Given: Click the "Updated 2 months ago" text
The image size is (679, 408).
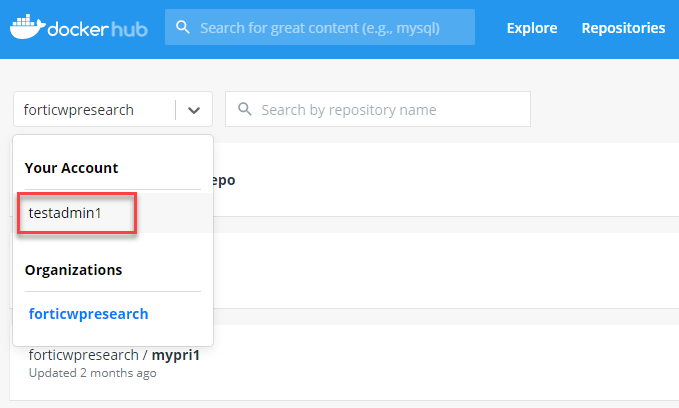Looking at the screenshot, I should coord(92,374).
